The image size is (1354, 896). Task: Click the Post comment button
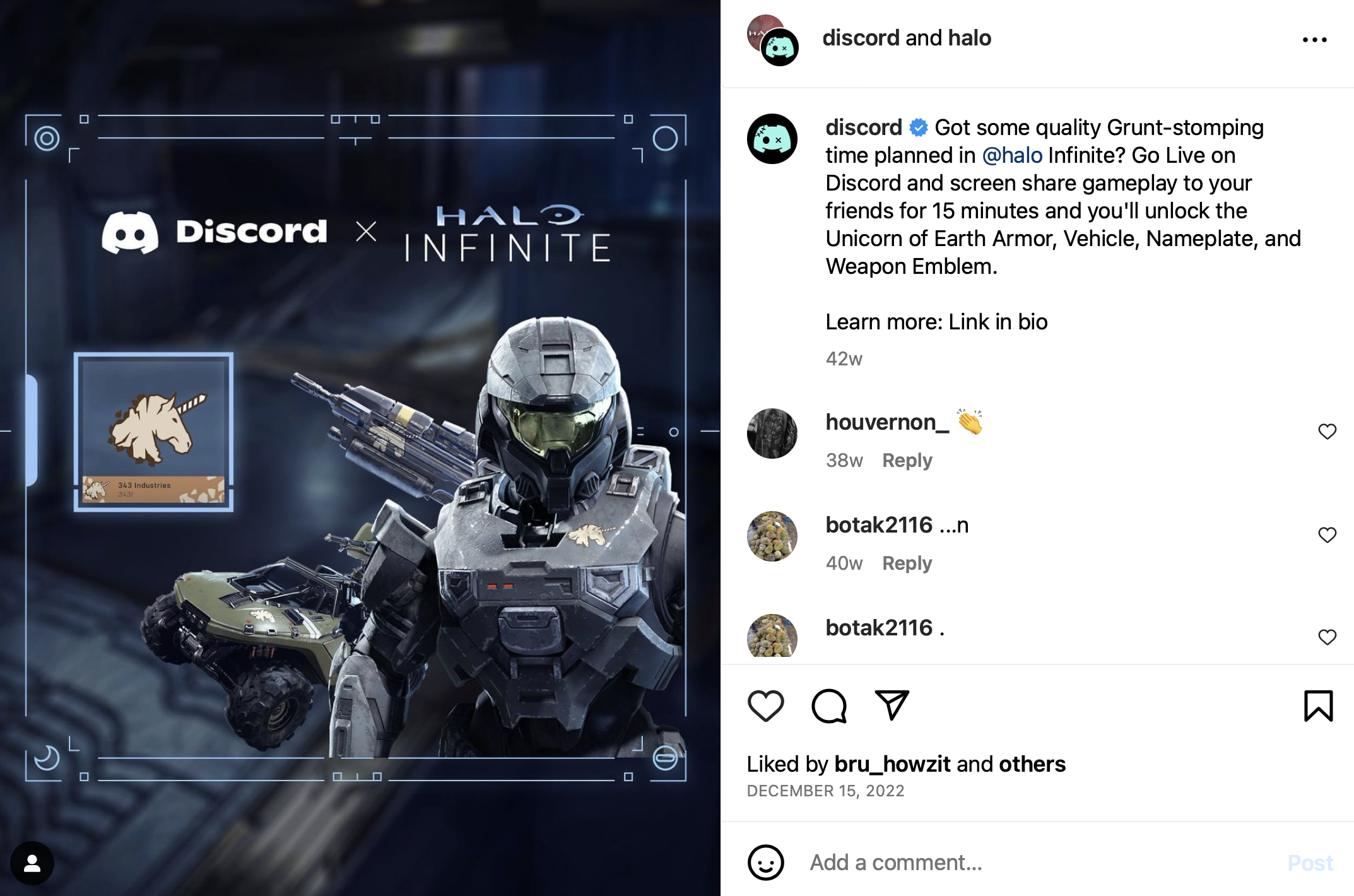click(x=1310, y=863)
